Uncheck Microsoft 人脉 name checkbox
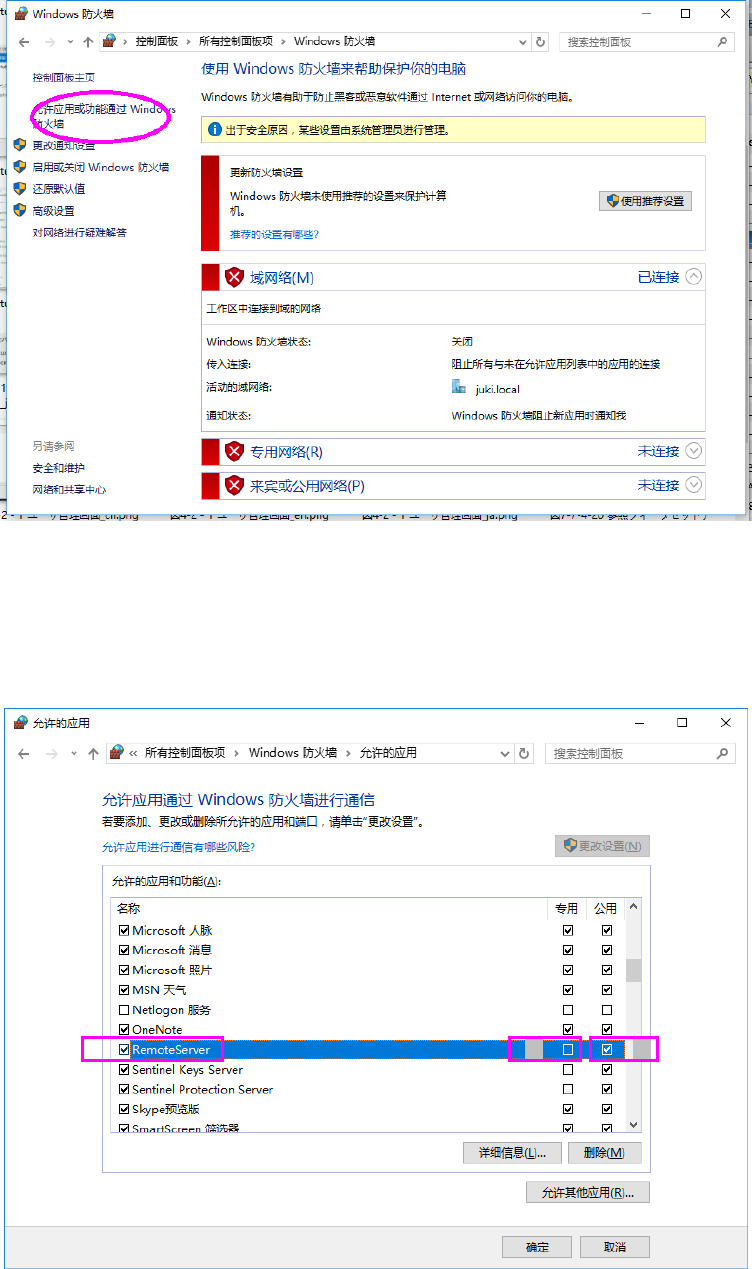The image size is (752, 1269). tap(124, 930)
